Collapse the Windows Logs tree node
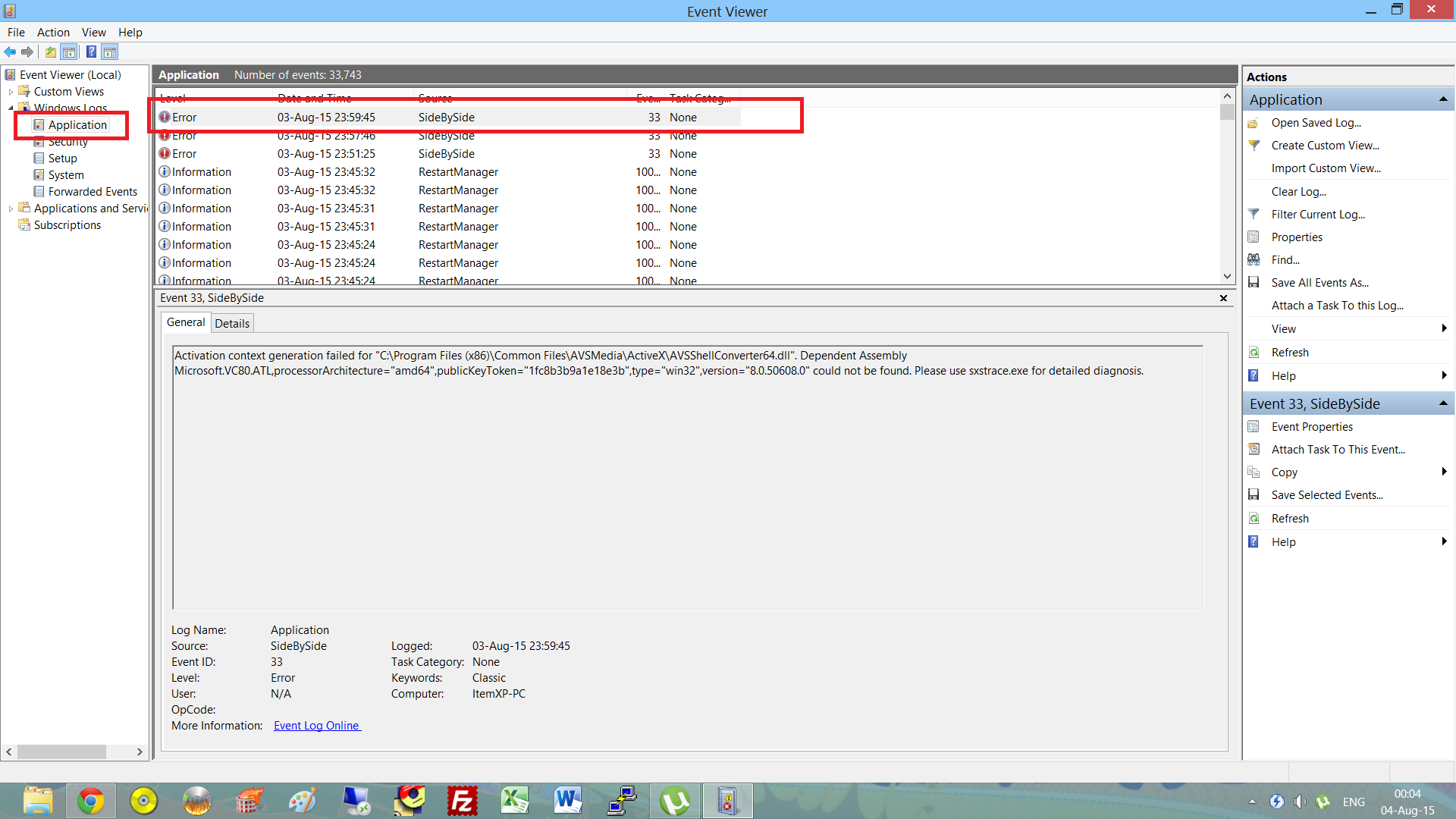Screen dimensions: 1456x819 11,108
